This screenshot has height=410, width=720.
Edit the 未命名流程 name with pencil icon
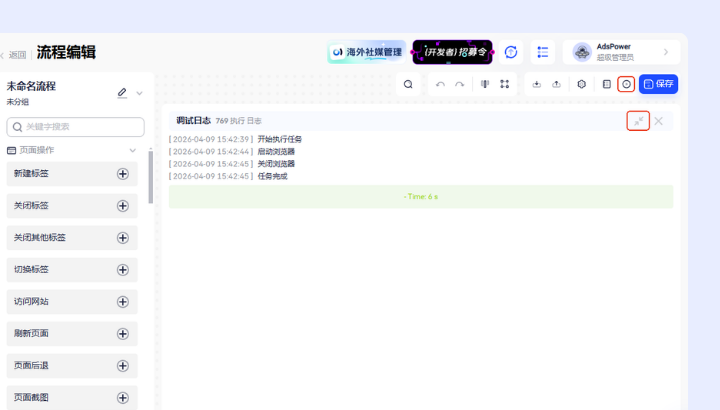(x=122, y=93)
